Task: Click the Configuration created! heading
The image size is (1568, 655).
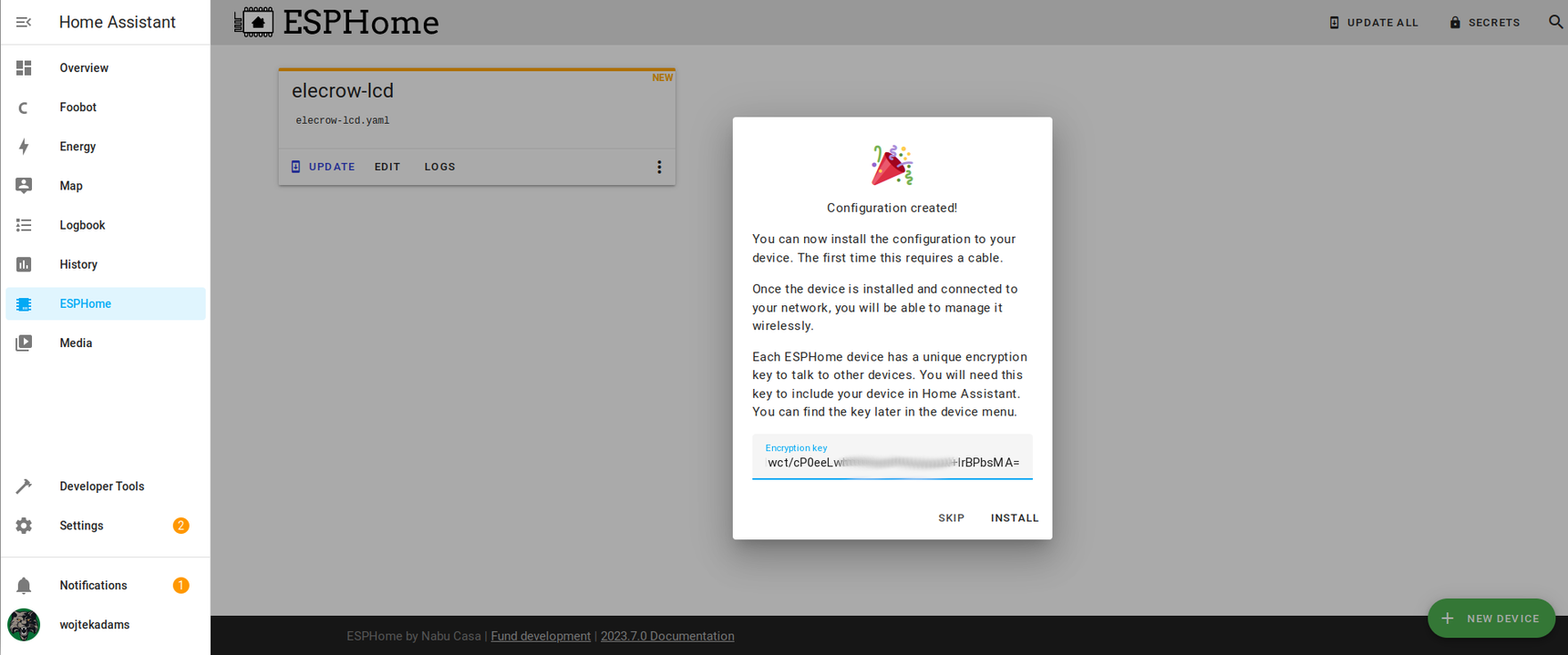Action: pyautogui.click(x=892, y=208)
